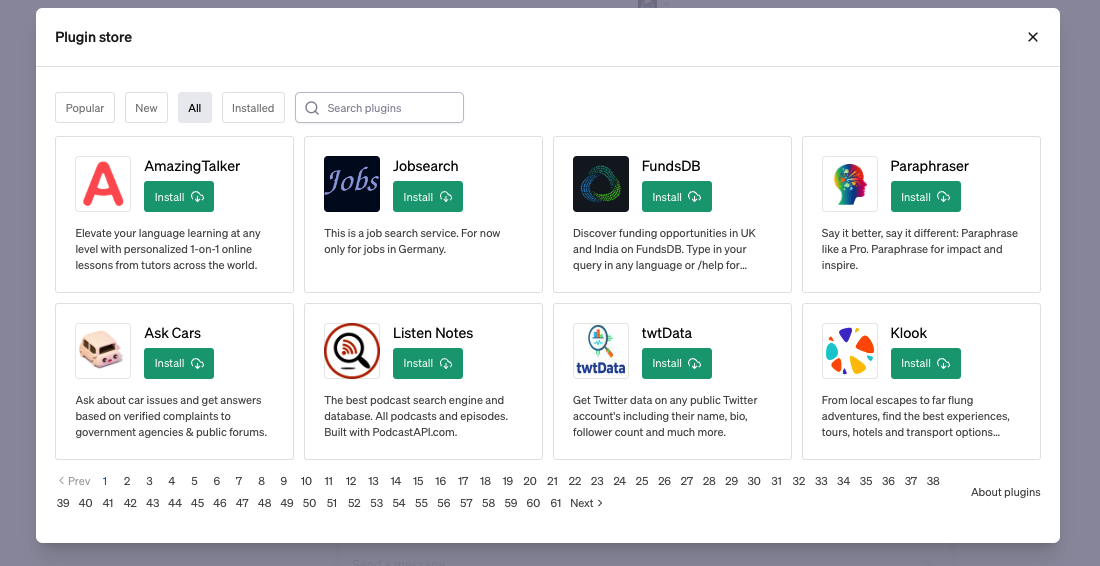Switch to the Popular filter tab
Screen dimensions: 1100x566
(85, 108)
